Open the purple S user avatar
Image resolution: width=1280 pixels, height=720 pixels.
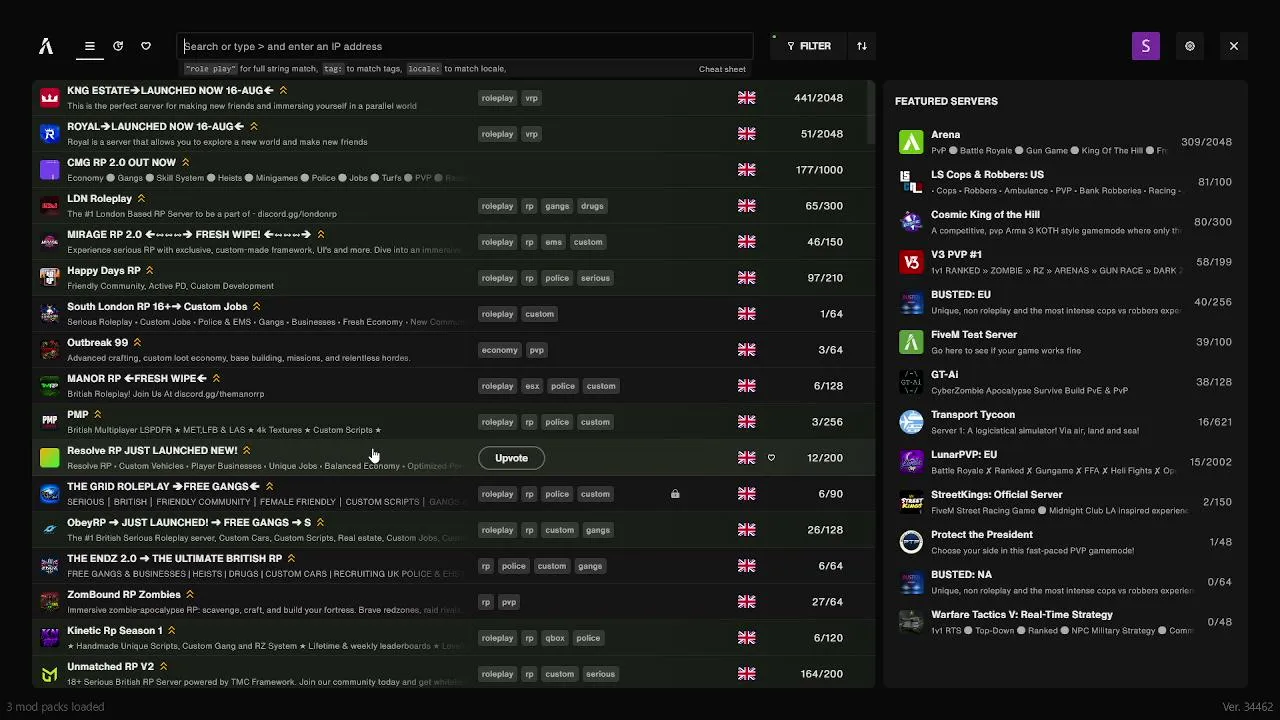point(1146,46)
